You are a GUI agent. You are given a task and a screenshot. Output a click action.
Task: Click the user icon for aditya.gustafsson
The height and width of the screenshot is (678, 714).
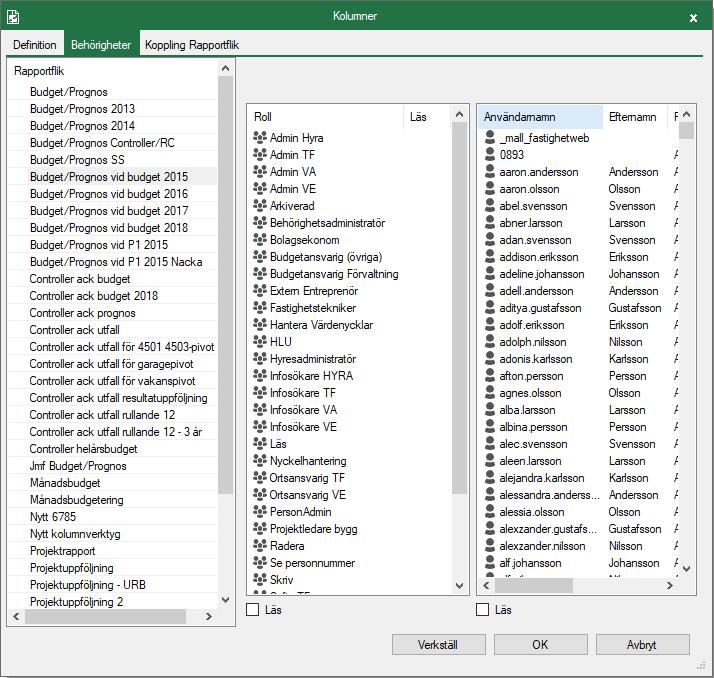point(490,307)
